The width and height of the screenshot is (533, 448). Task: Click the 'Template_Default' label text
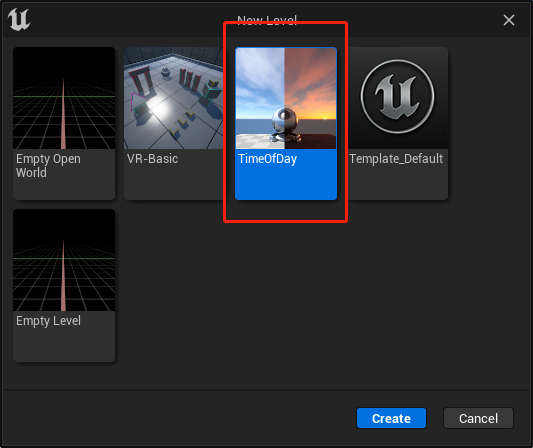(x=396, y=159)
